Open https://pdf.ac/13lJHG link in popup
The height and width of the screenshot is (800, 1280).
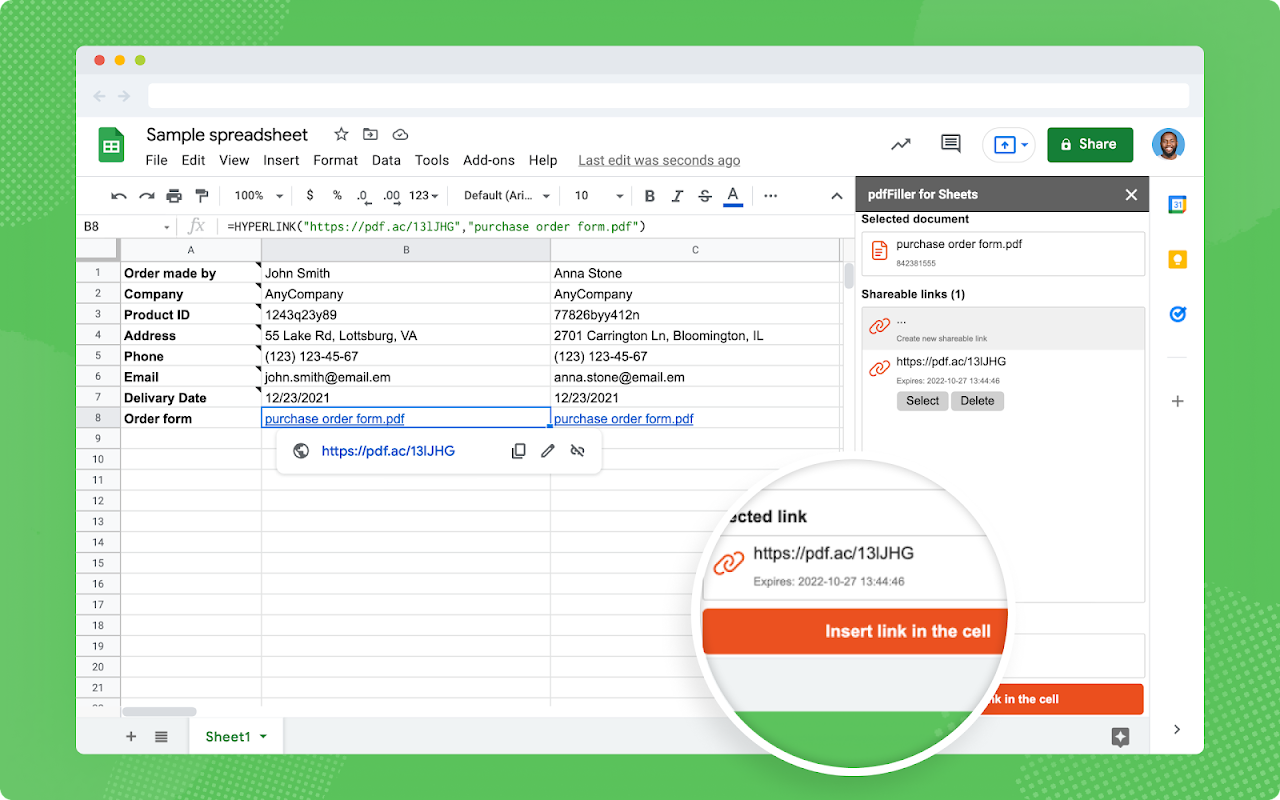click(x=388, y=451)
